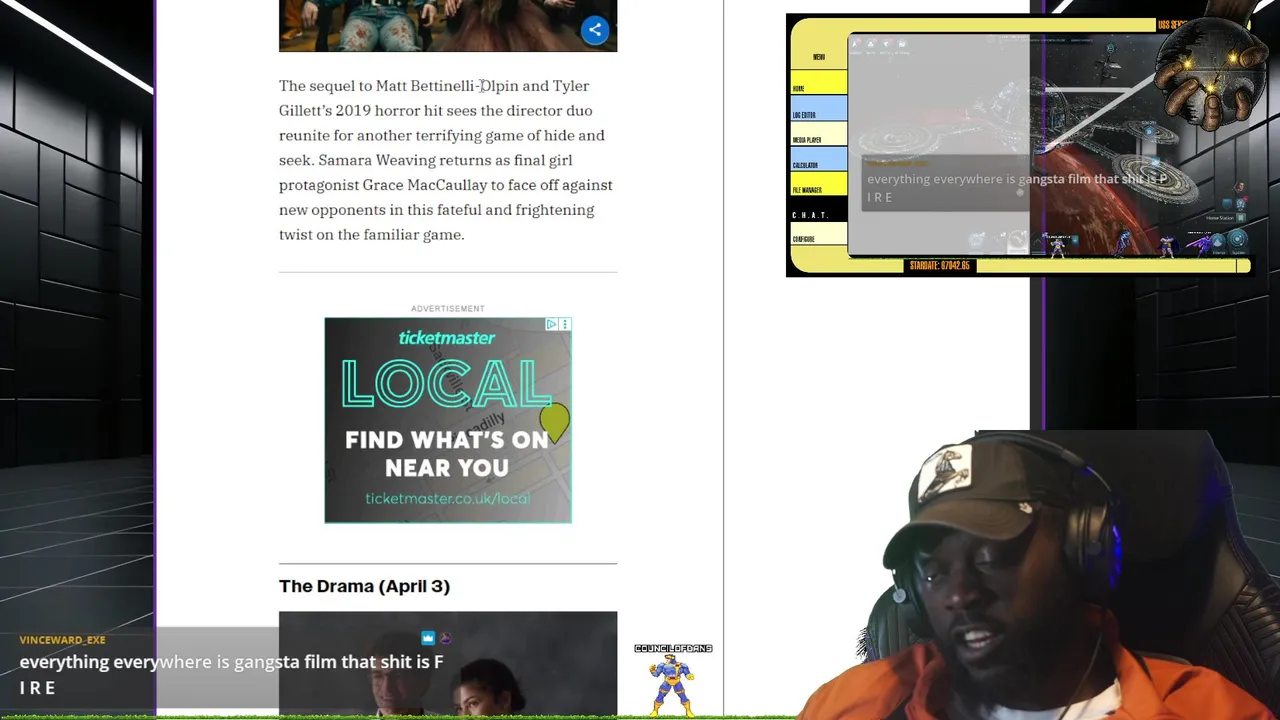Click the System round icon in the game view

[x=1237, y=240]
